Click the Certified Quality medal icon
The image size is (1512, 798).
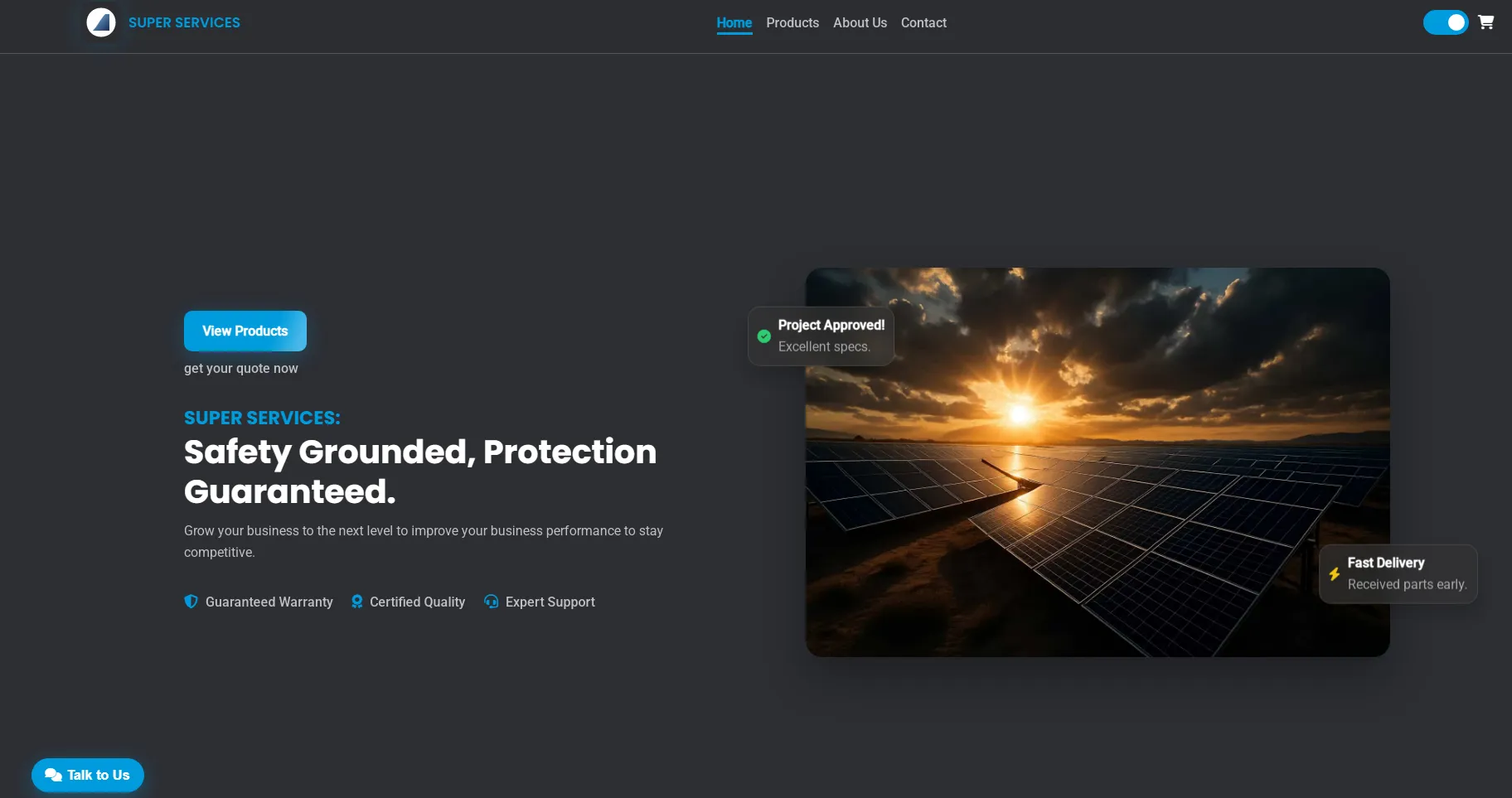356,602
